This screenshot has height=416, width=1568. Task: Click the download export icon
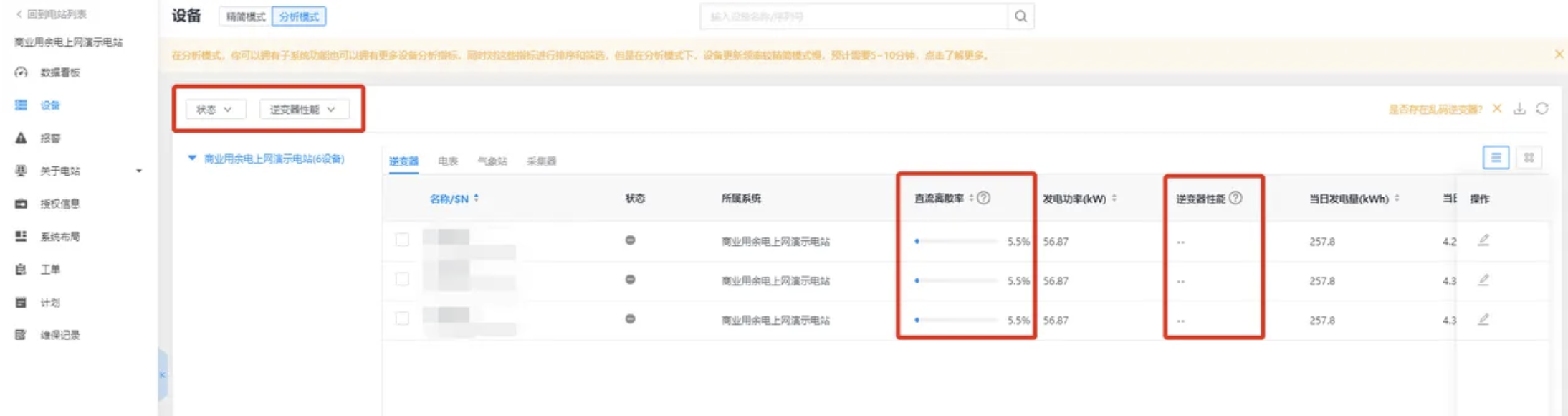coord(1519,108)
